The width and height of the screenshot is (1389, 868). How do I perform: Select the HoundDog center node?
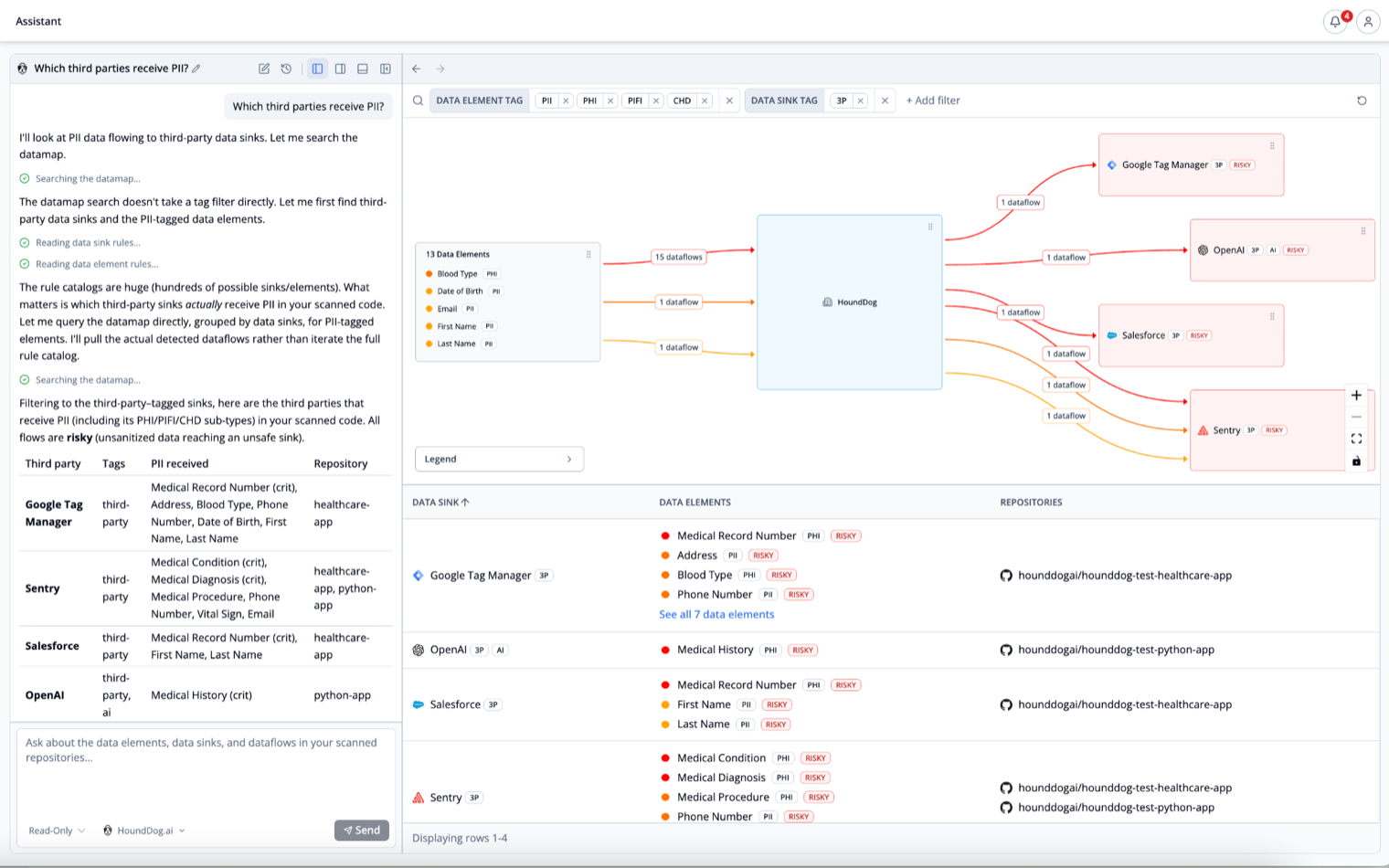(x=849, y=302)
